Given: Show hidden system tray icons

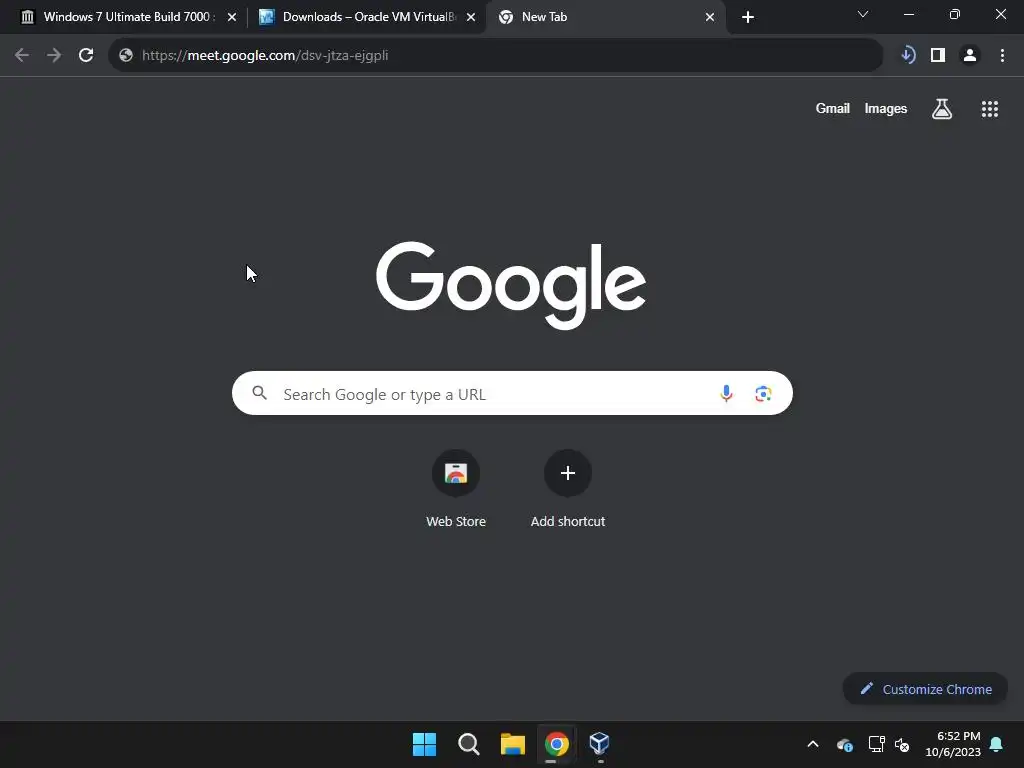Looking at the screenshot, I should coord(813,744).
